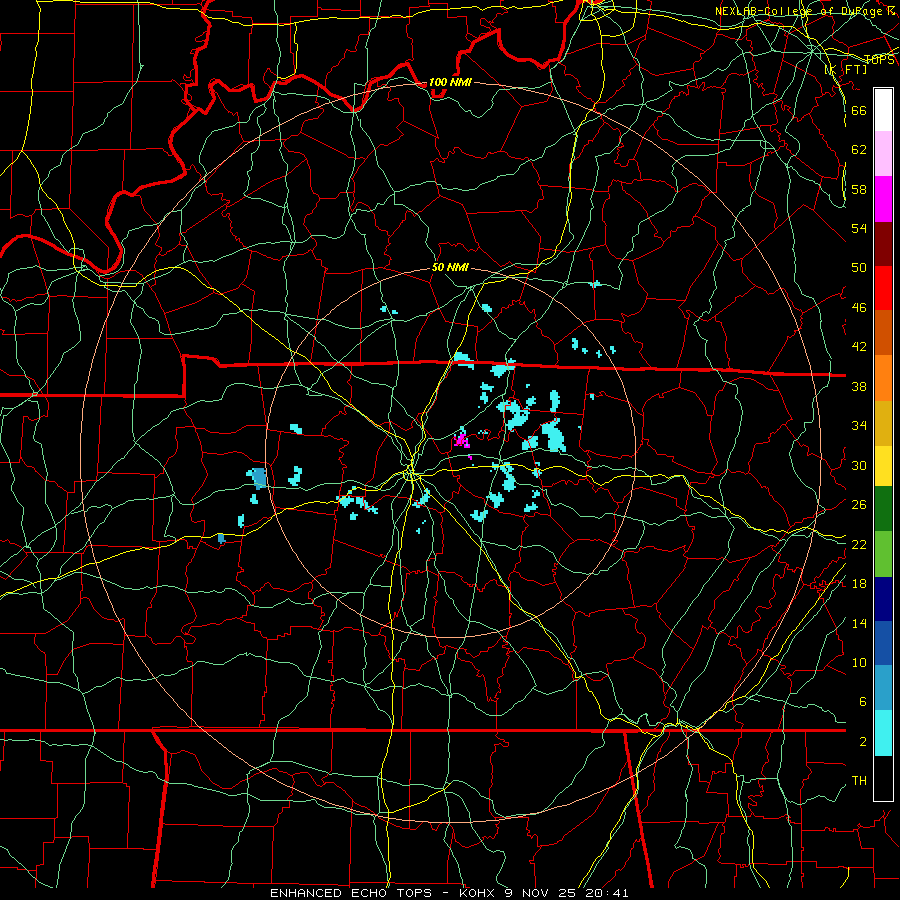This screenshot has height=900, width=900.
Task: Select the magenta segment of the legend bar
Action: pos(883,199)
